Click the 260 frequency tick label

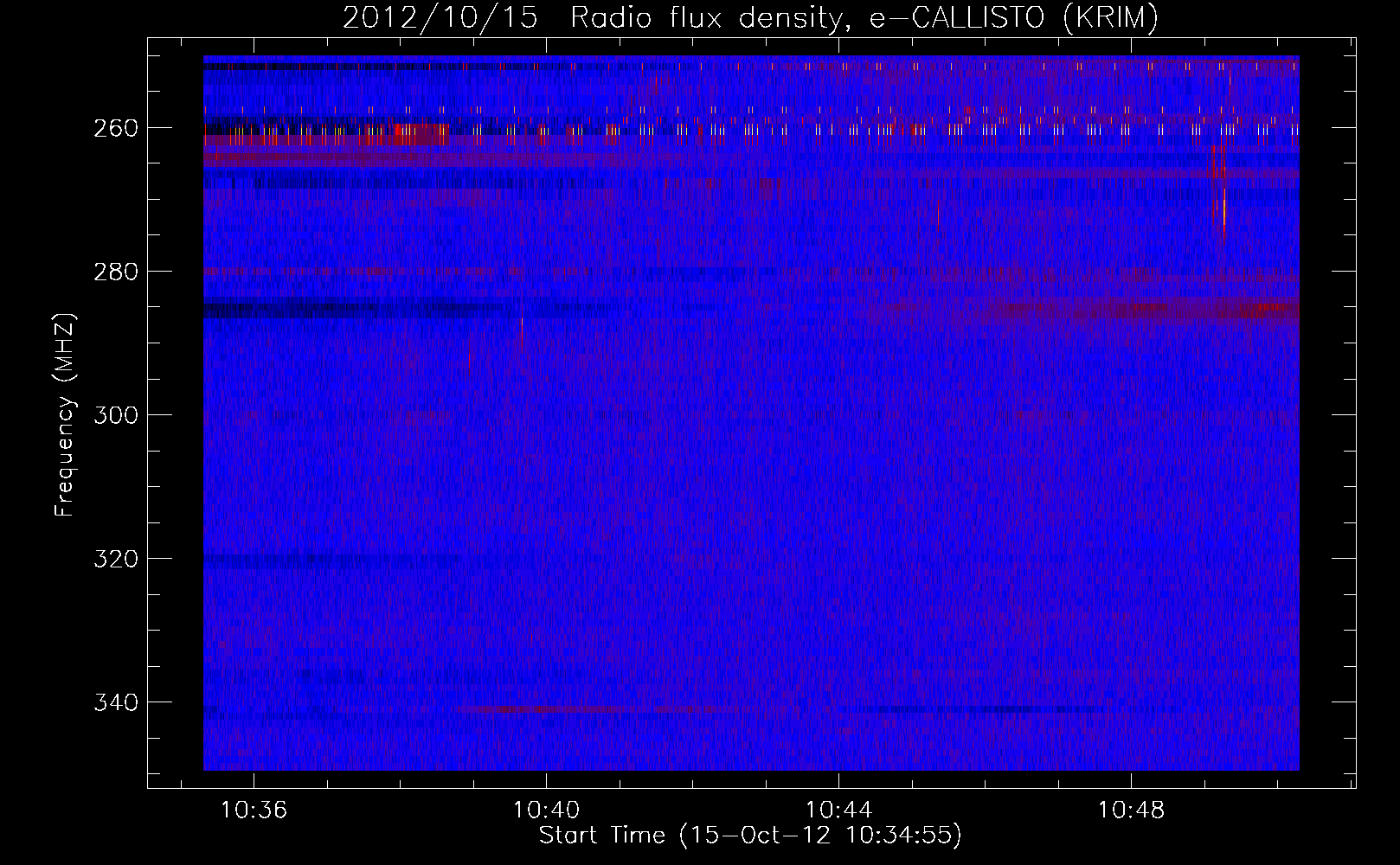[115, 128]
